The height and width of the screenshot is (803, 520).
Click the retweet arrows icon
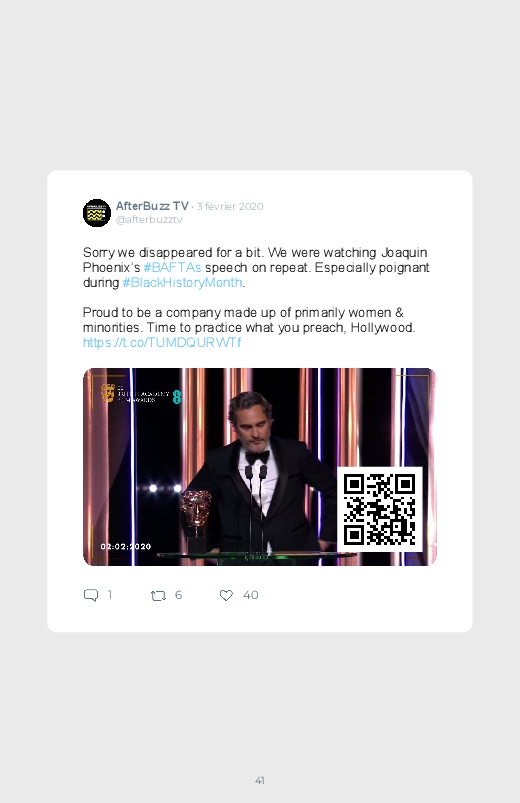pos(158,596)
